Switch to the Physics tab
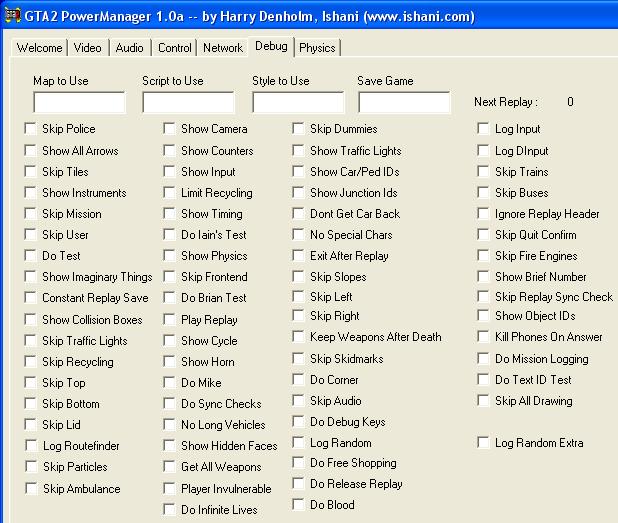This screenshot has width=618, height=523. click(x=317, y=48)
